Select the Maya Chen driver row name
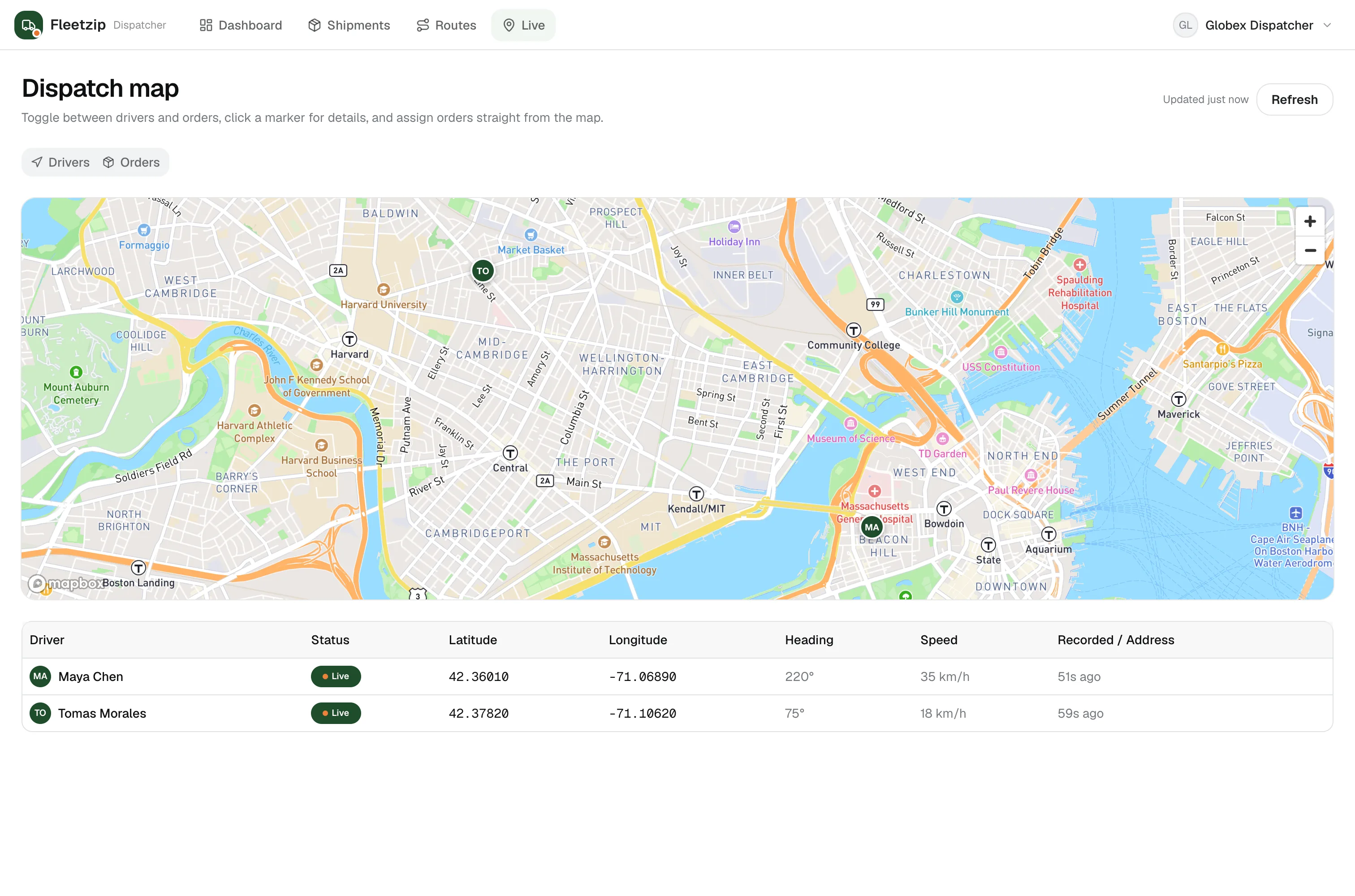The image size is (1355, 896). tap(91, 676)
